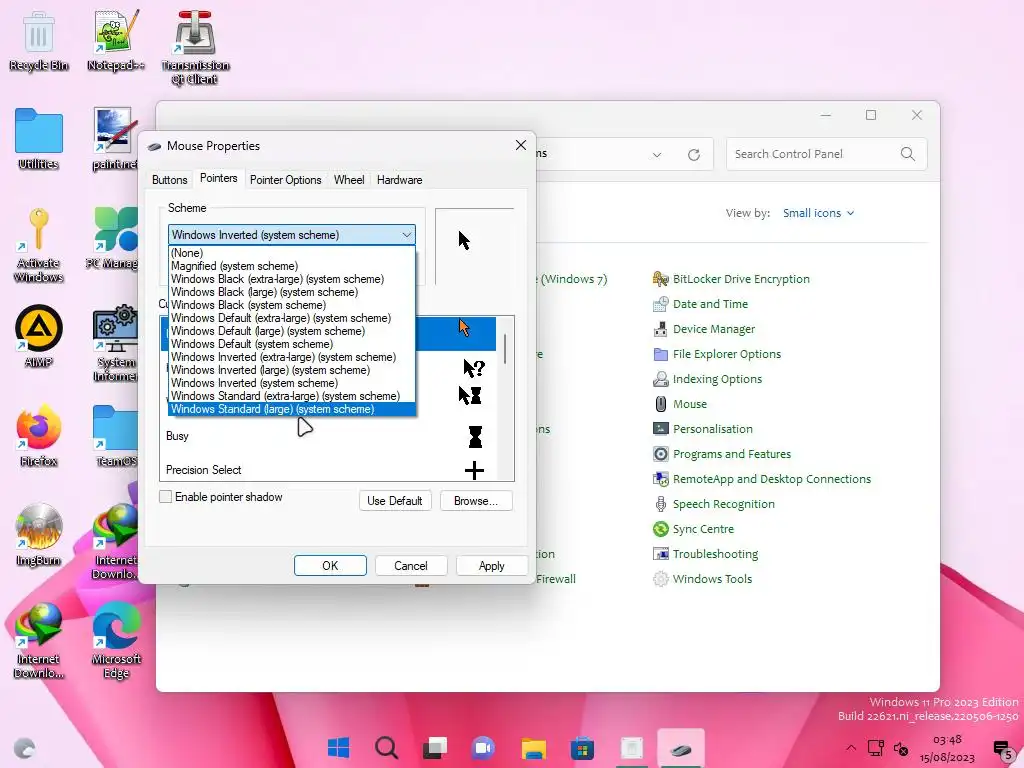Open Microsoft Store from the taskbar
This screenshot has width=1024, height=768.
point(582,748)
